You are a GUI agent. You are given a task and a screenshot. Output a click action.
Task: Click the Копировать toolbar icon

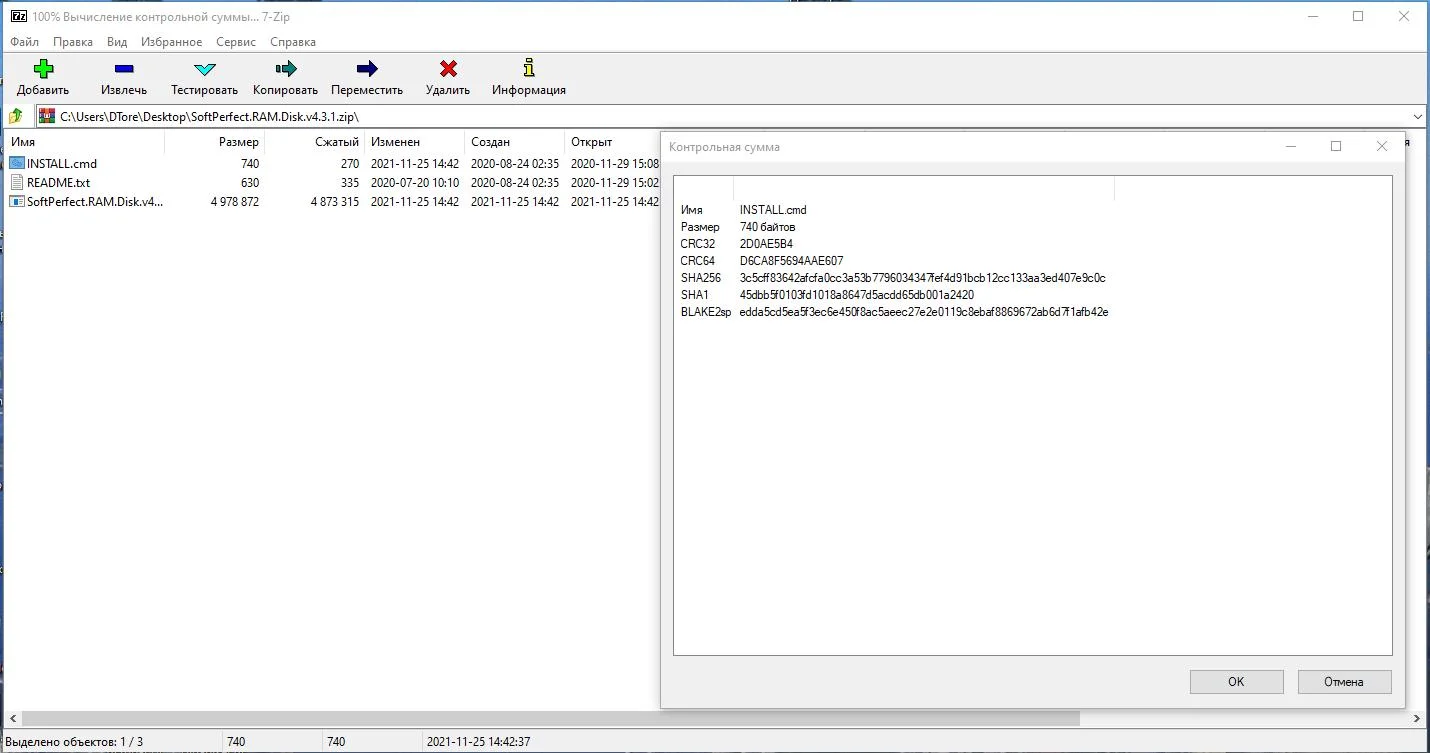tap(286, 69)
